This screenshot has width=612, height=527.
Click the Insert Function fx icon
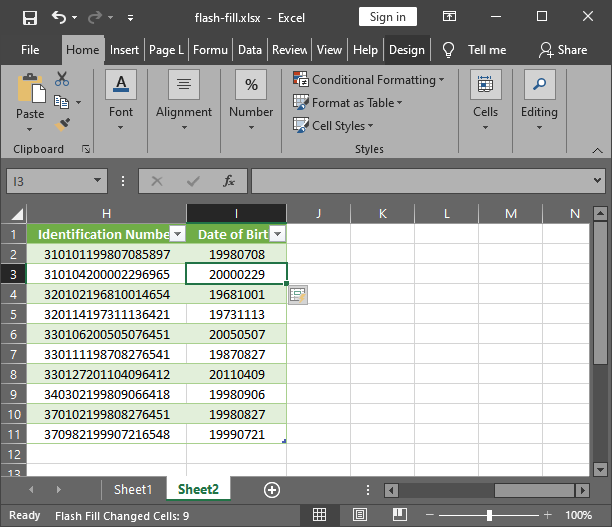[229, 181]
